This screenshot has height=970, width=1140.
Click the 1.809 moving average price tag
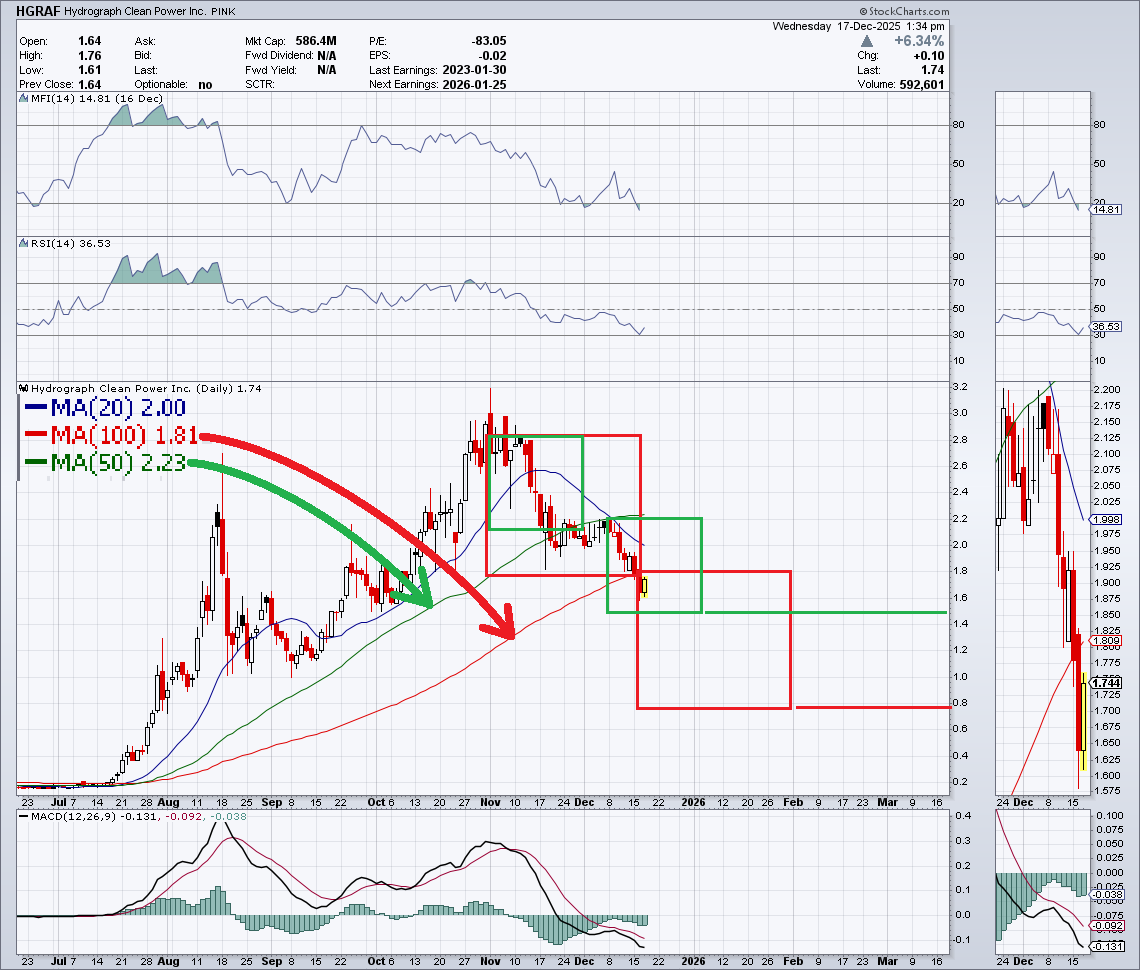pos(1107,641)
